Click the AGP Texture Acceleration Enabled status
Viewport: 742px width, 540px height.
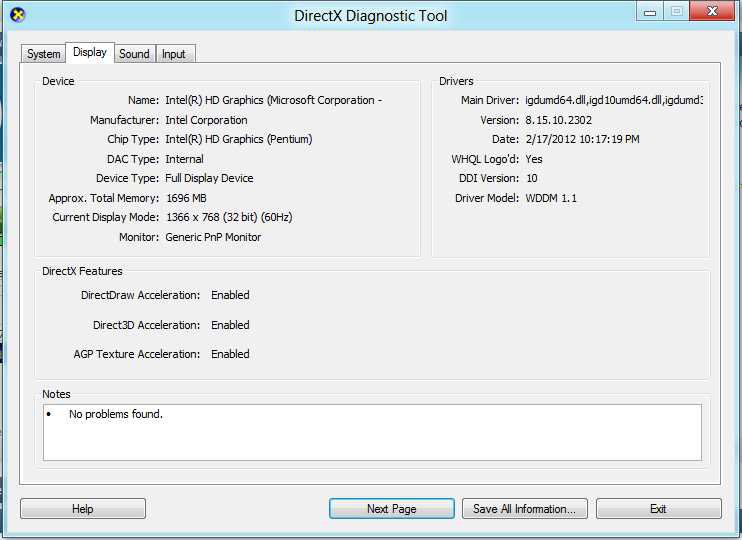point(230,354)
